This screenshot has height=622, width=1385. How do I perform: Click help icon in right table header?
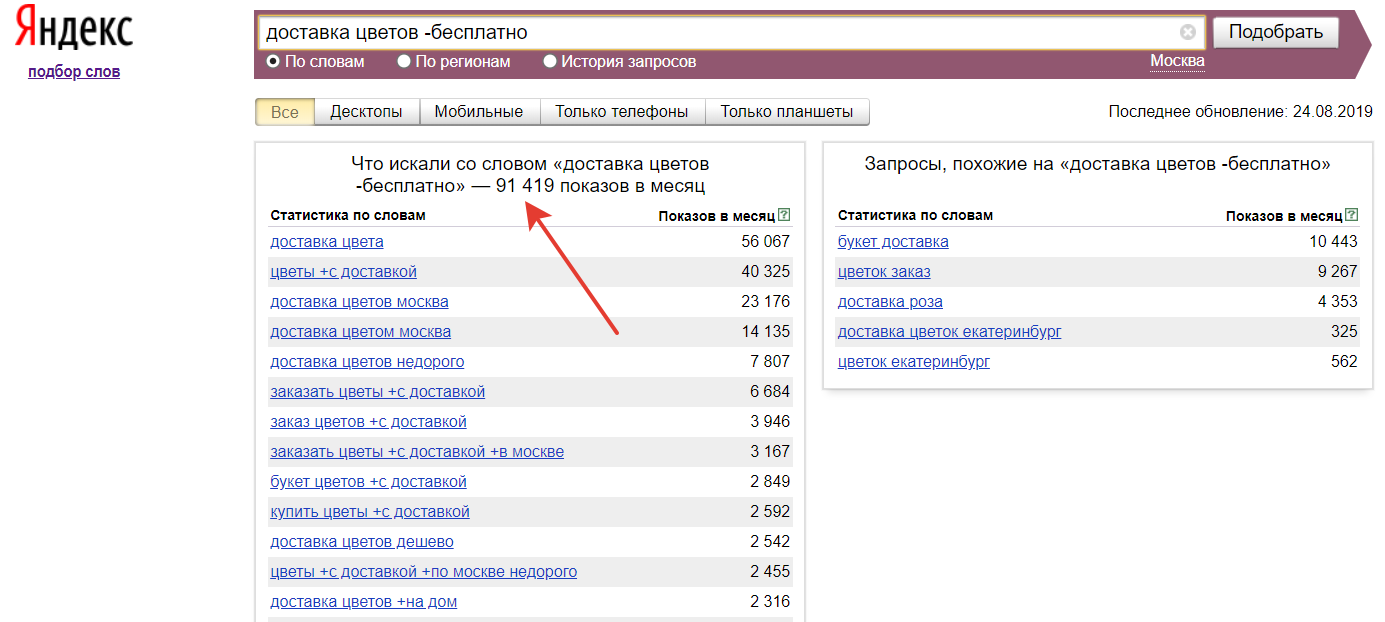(1352, 215)
